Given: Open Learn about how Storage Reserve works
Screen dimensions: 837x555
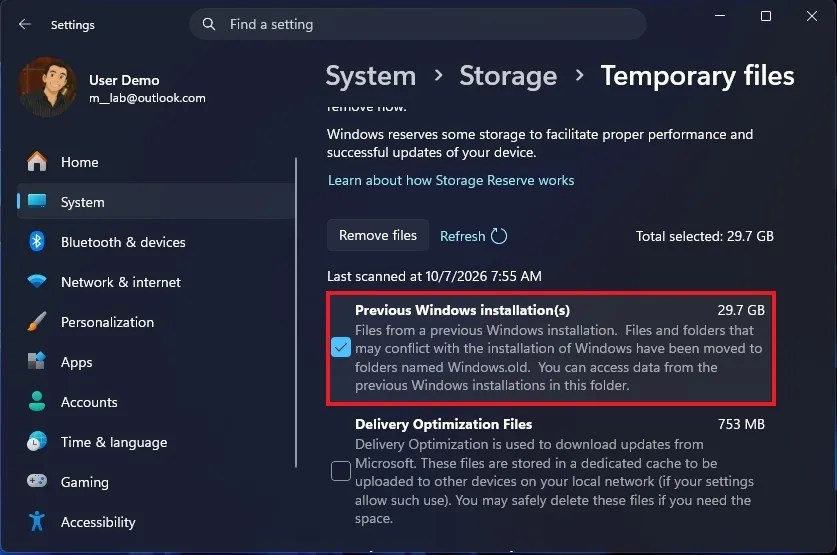Looking at the screenshot, I should [x=451, y=180].
